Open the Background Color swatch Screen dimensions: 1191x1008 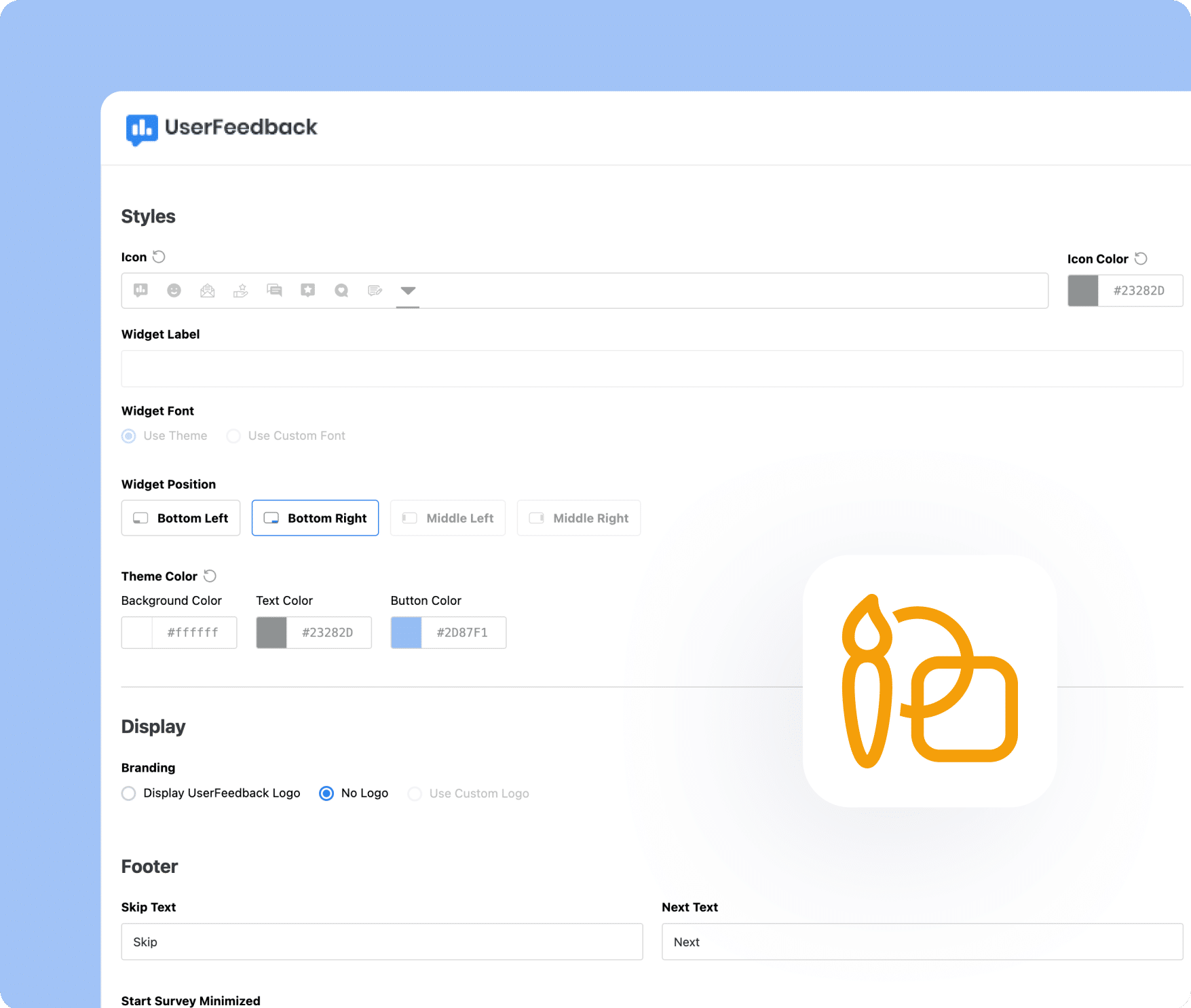point(137,633)
